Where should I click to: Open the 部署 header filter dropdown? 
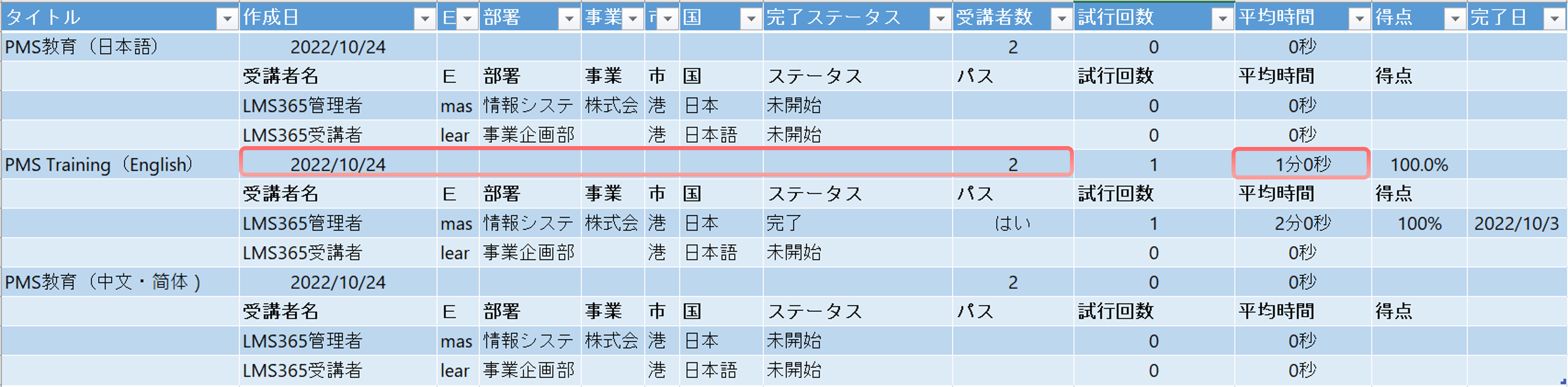click(569, 18)
